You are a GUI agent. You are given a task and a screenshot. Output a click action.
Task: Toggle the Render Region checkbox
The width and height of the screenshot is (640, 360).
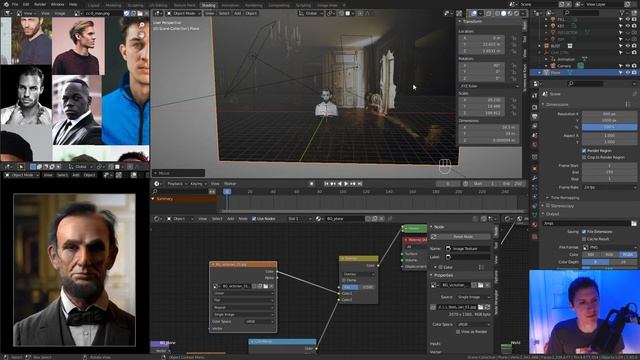click(584, 151)
